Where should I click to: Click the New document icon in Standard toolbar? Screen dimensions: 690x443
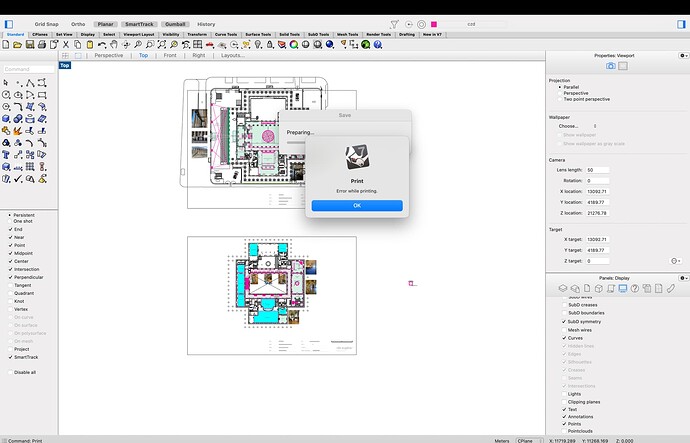6,44
